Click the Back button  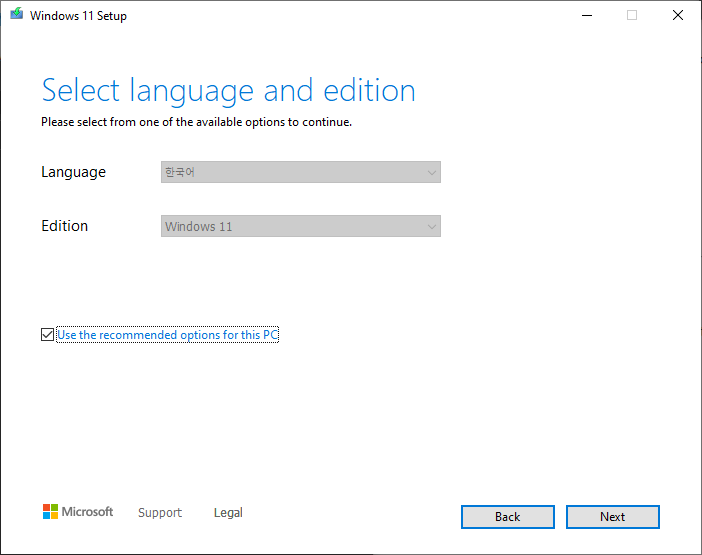[x=508, y=517]
